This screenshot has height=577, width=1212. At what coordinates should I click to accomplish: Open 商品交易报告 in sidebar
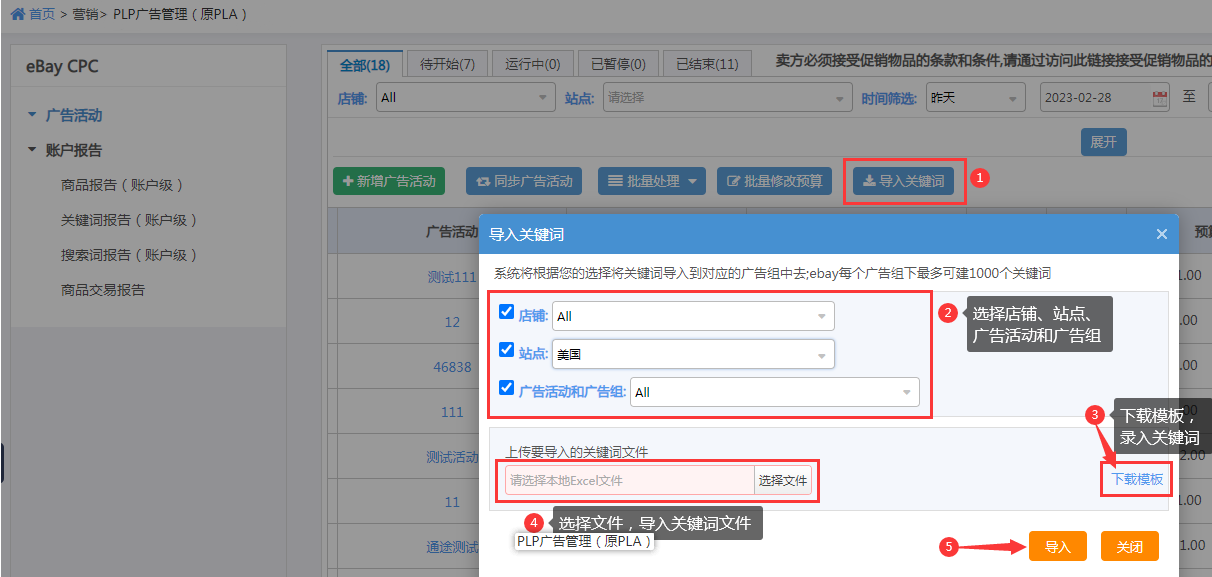coord(103,290)
